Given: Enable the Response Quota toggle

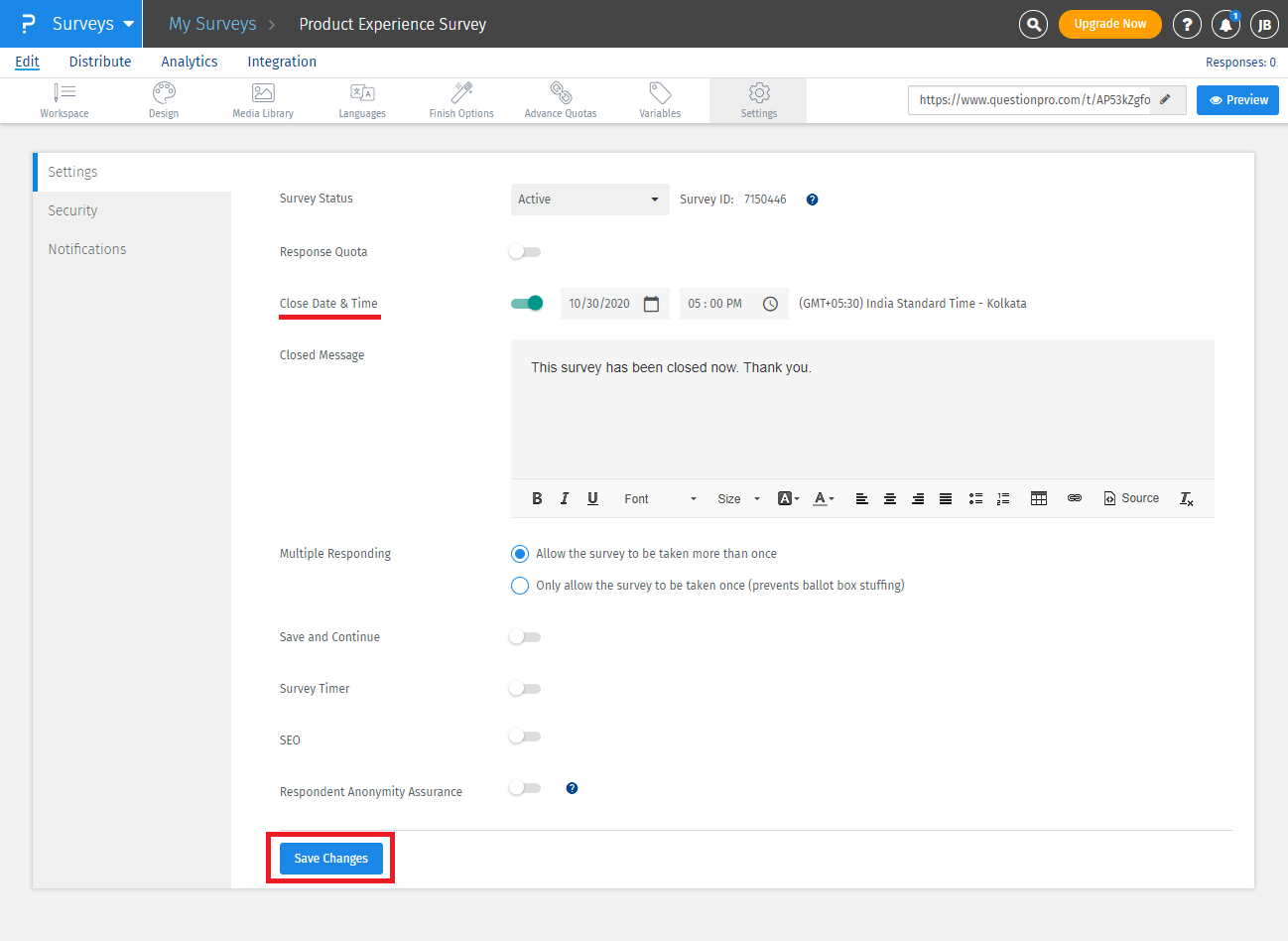Looking at the screenshot, I should [525, 252].
